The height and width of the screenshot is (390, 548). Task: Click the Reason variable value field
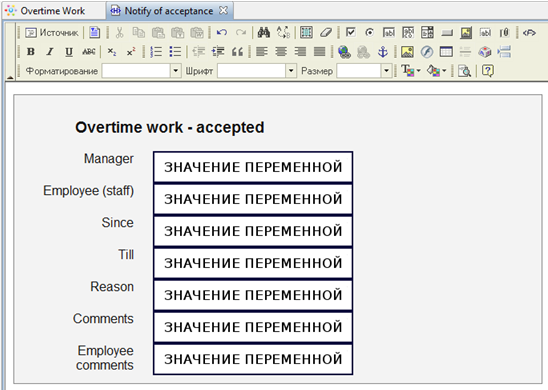253,295
